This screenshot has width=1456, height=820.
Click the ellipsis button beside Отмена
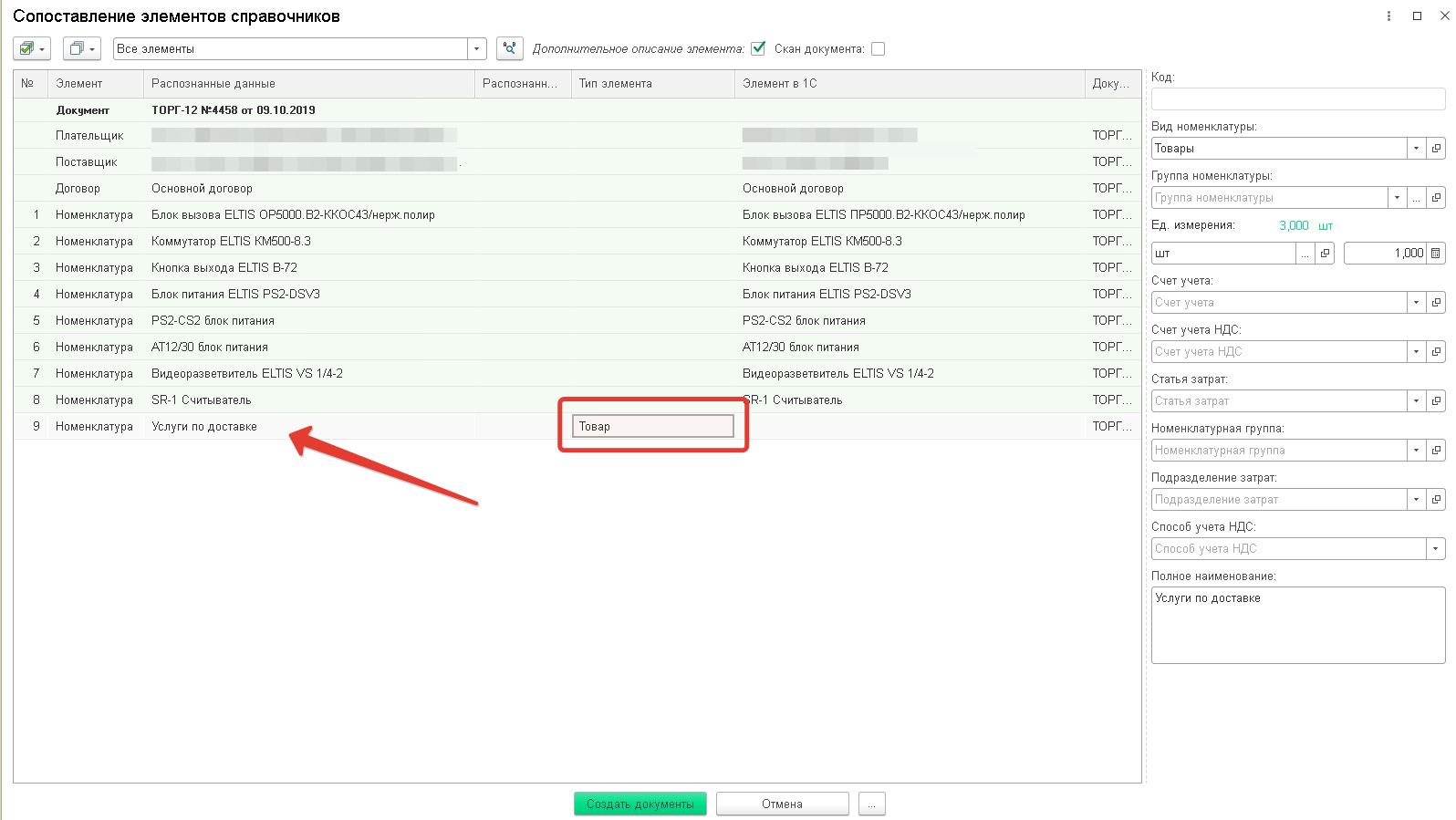(x=872, y=804)
